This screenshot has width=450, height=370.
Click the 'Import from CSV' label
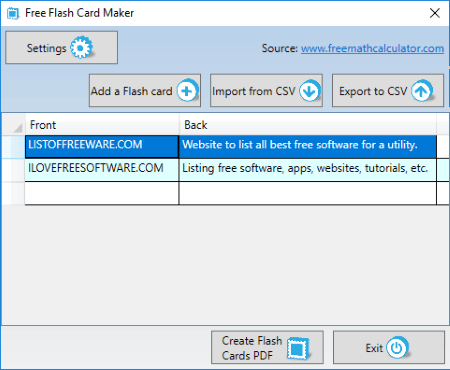254,91
